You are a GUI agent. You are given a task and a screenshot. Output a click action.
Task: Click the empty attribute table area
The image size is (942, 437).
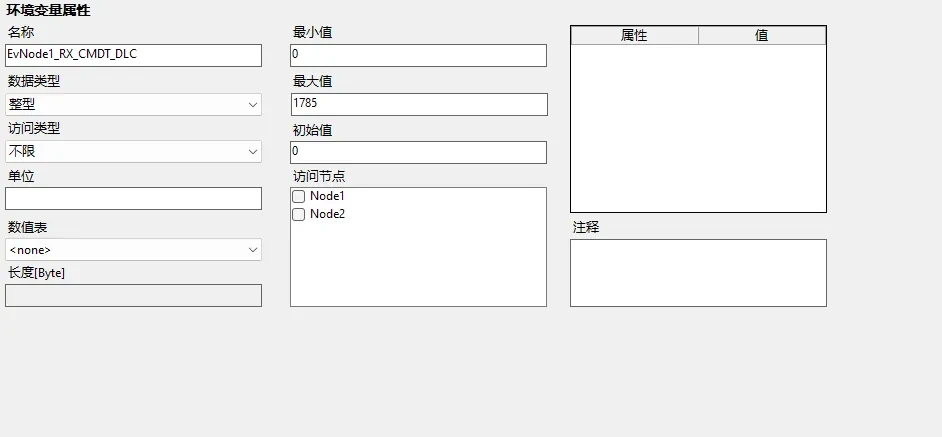(x=698, y=128)
